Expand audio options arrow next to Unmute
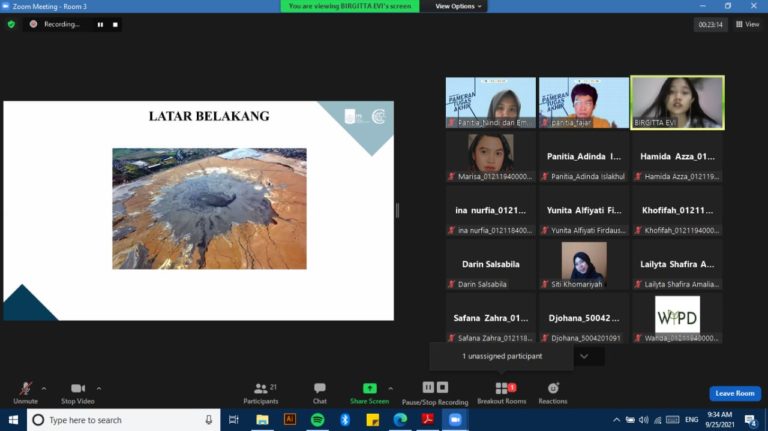Screen dimensions: 768x431 click(43, 387)
